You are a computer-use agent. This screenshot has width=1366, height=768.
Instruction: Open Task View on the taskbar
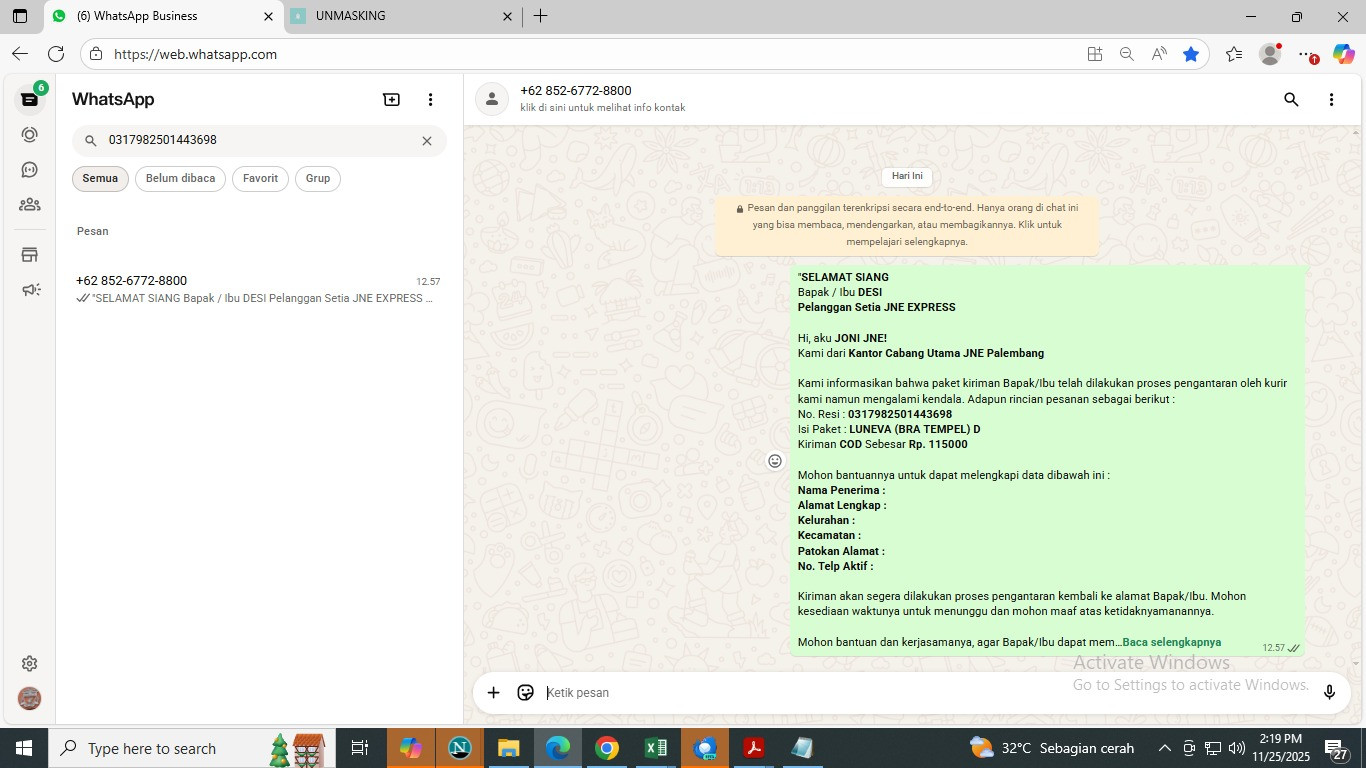click(360, 748)
